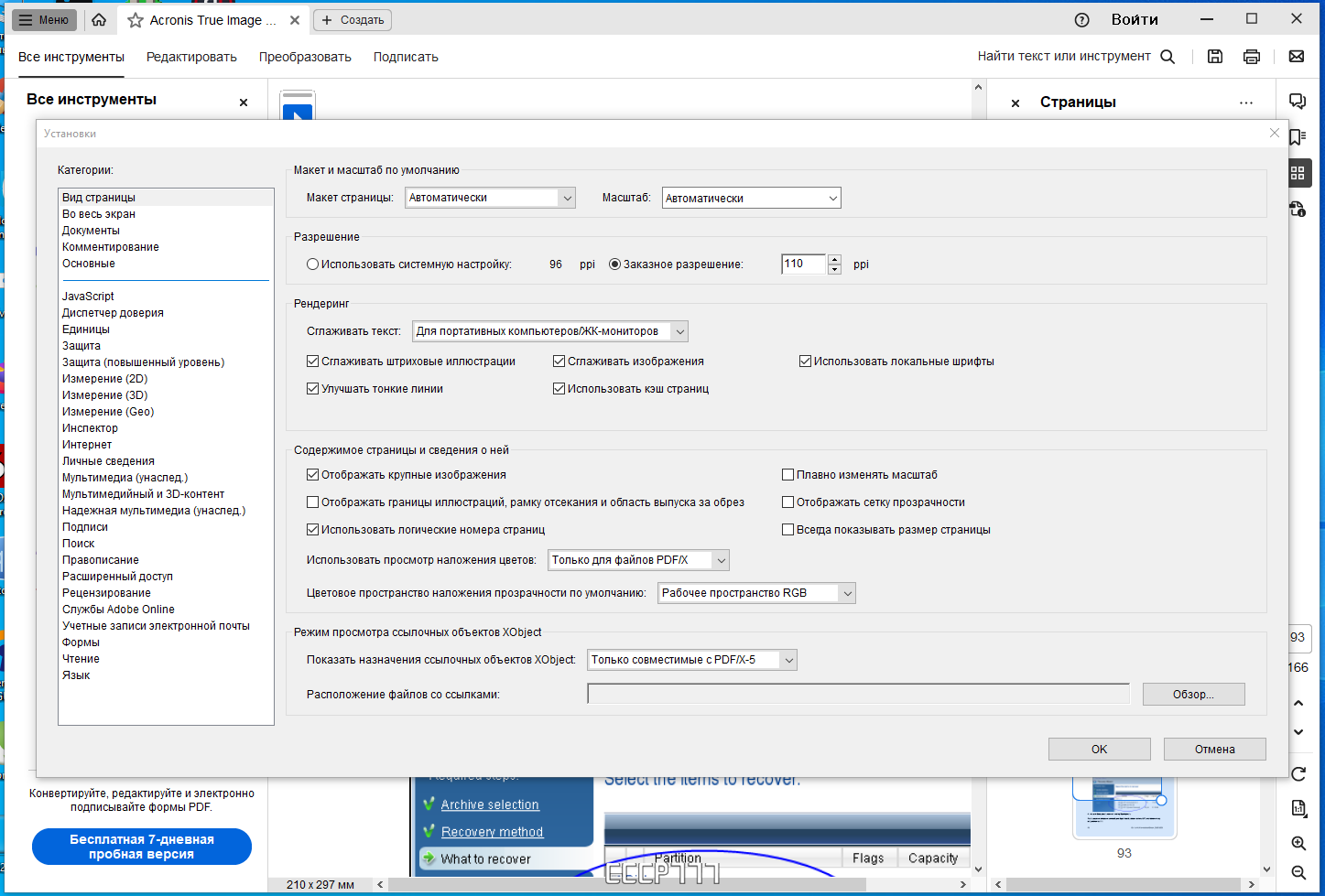
Task: Open Масштаб dropdown list
Action: pyautogui.click(x=751, y=198)
